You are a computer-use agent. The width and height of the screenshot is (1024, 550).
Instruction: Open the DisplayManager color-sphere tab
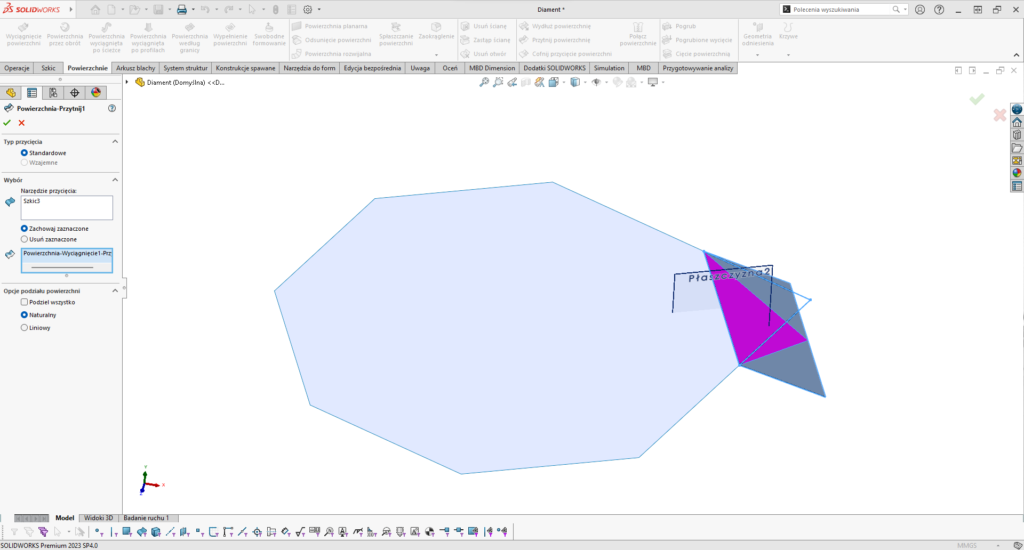[97, 92]
